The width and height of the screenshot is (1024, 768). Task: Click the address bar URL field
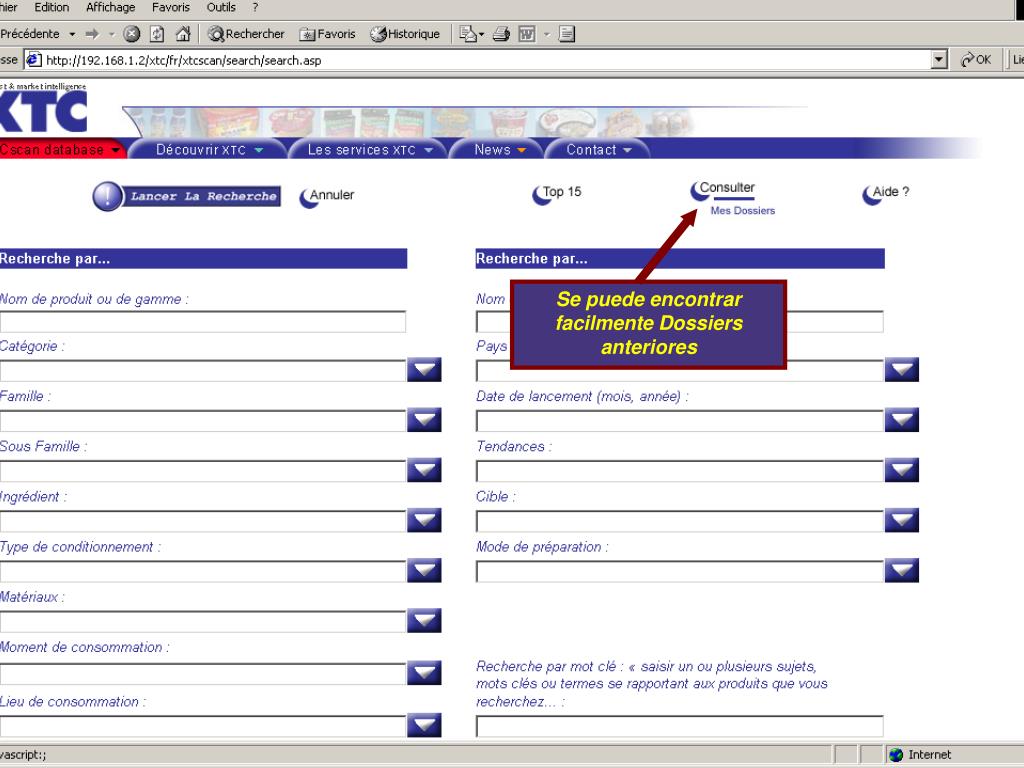477,60
